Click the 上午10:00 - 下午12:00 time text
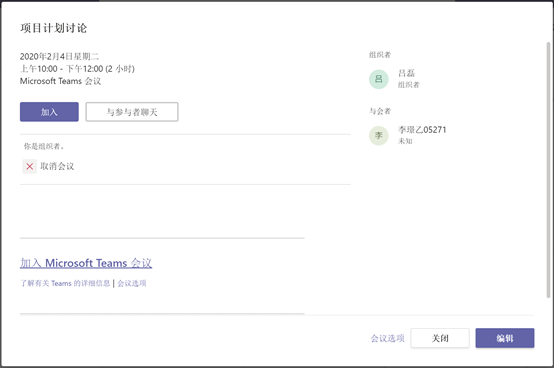The width and height of the screenshot is (554, 368). (61, 69)
